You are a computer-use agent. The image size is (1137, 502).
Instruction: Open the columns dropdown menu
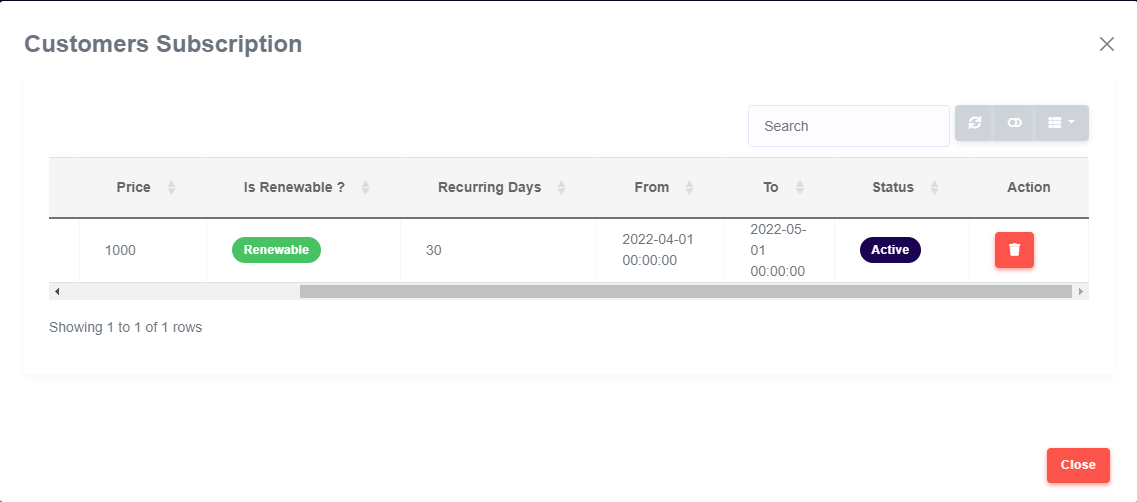(x=1061, y=123)
